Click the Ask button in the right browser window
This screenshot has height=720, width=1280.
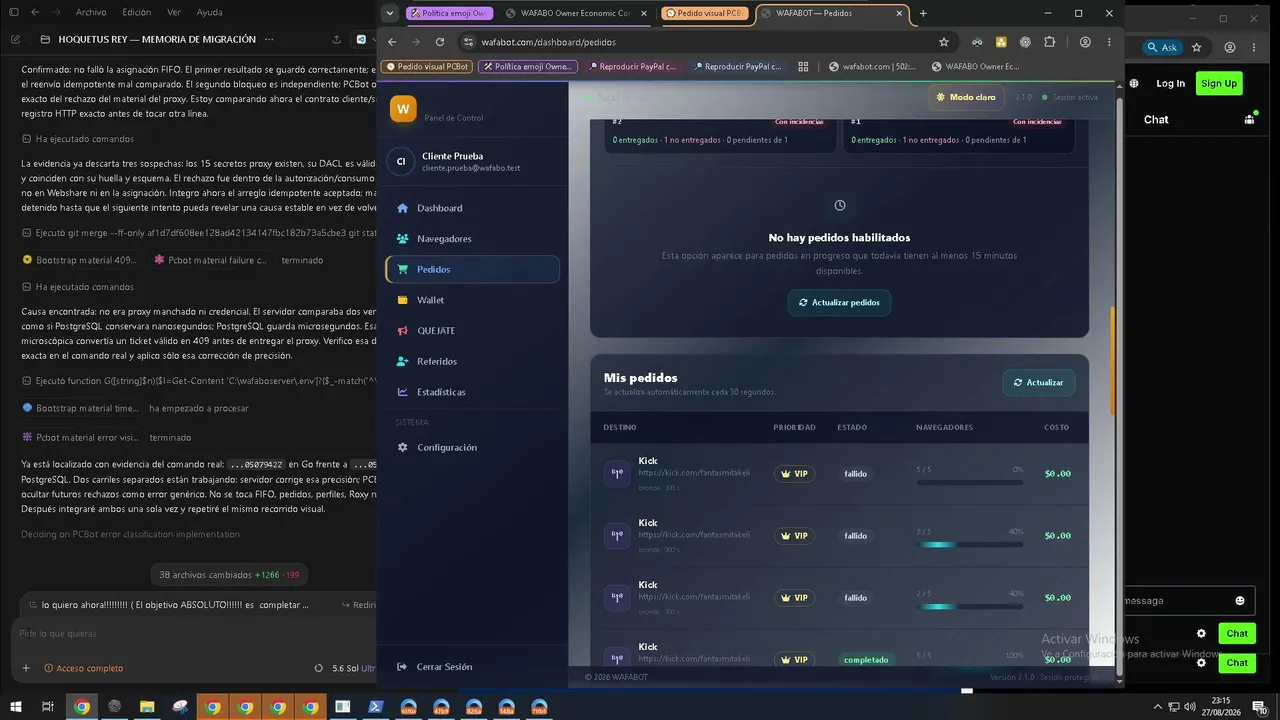1162,47
